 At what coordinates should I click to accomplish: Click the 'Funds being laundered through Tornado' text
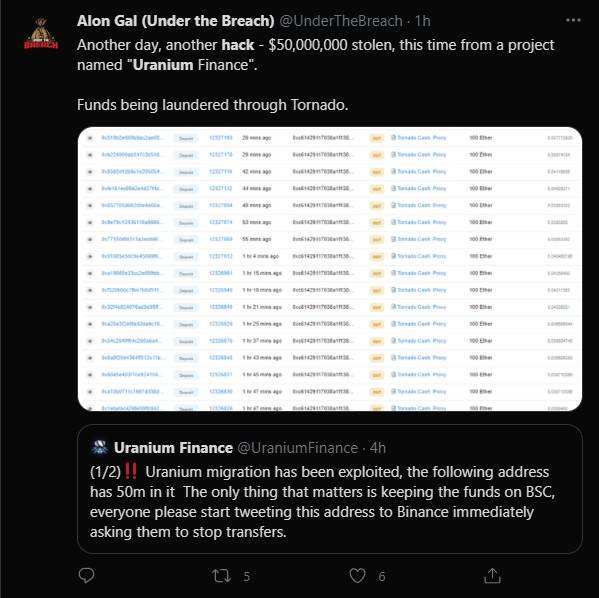point(212,105)
